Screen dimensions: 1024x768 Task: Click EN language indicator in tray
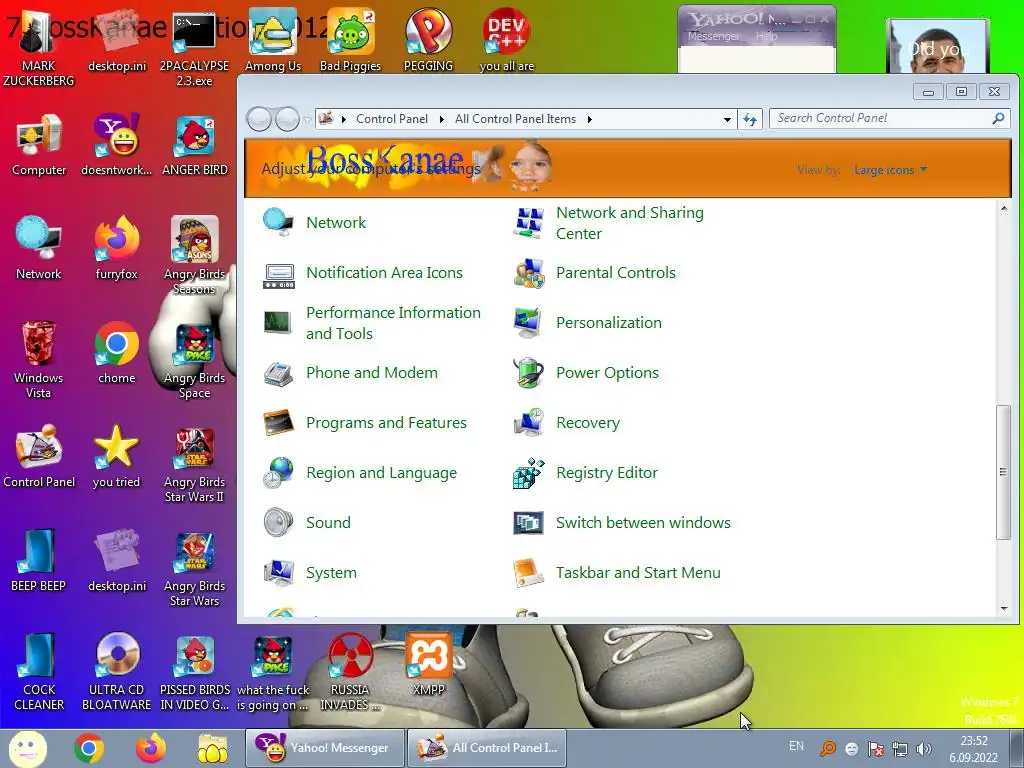796,746
